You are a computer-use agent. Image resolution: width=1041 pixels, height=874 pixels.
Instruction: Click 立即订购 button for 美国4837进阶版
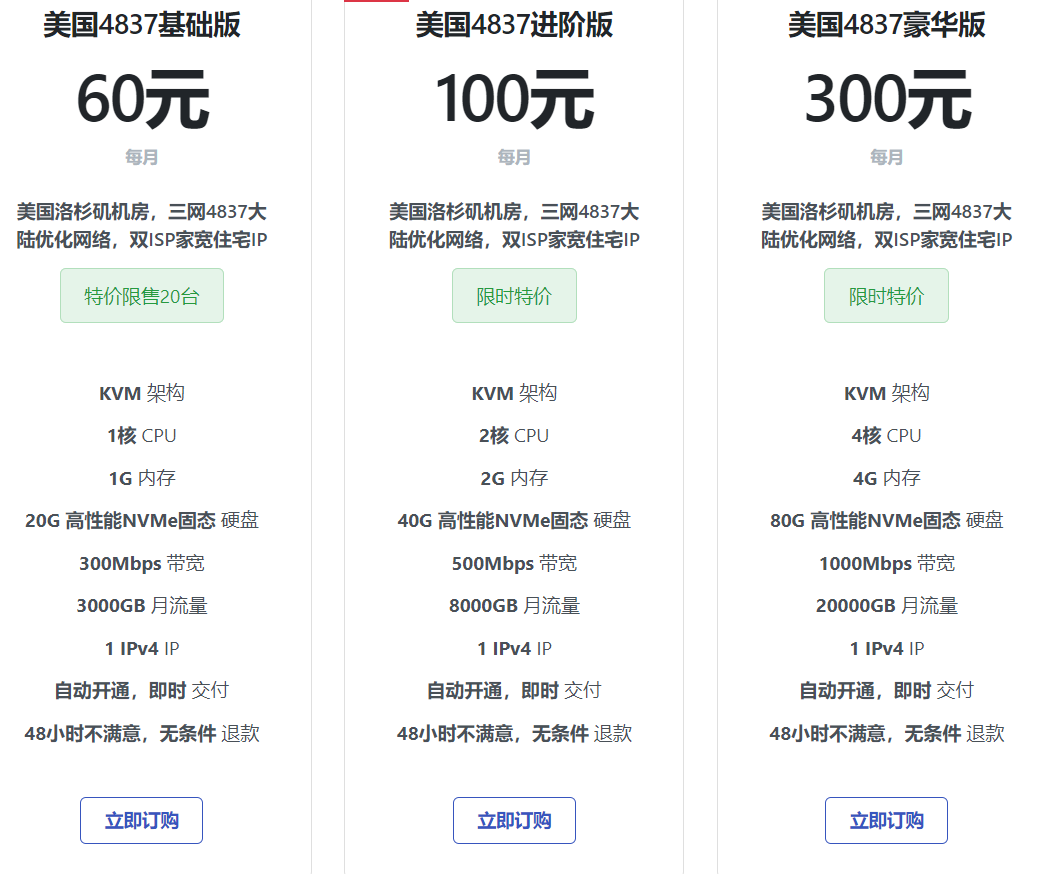point(514,820)
